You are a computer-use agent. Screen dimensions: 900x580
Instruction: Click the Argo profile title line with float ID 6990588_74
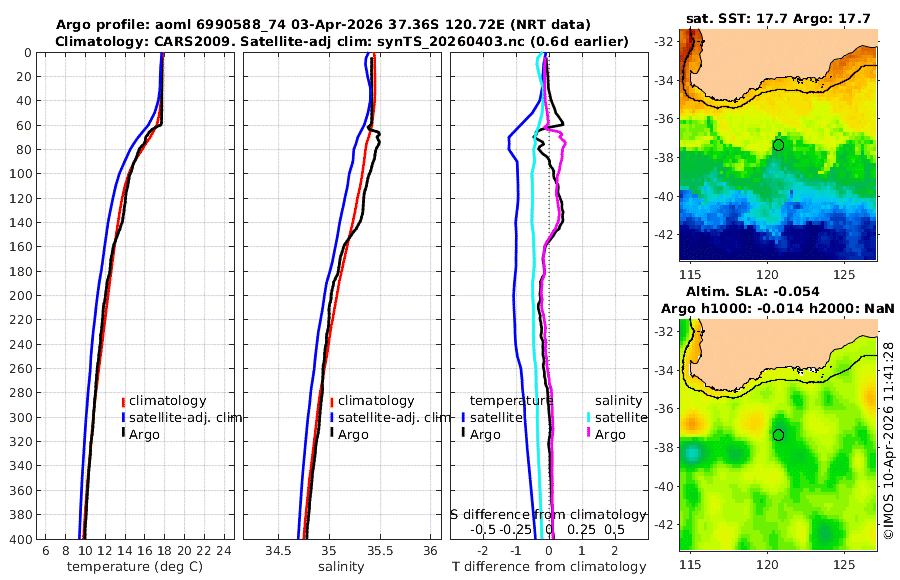coord(323,25)
